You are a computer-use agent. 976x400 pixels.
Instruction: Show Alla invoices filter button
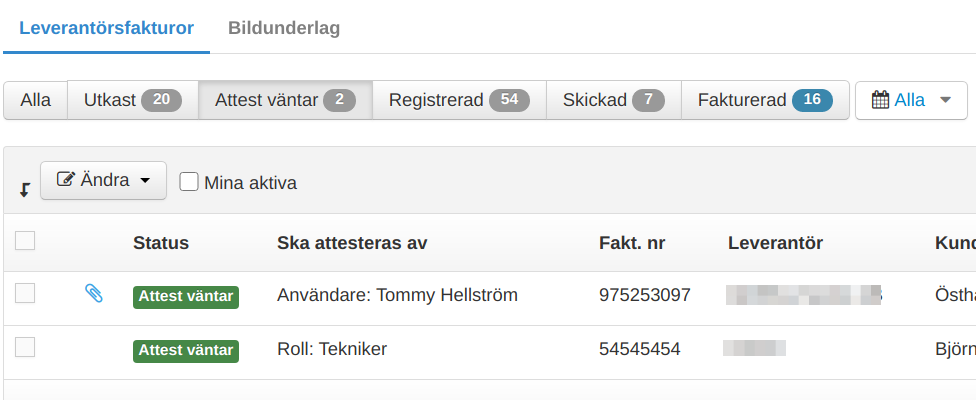point(35,100)
